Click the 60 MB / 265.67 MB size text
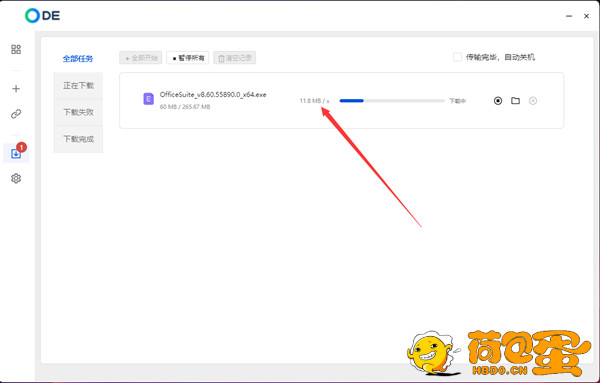This screenshot has width=600, height=383. [185, 107]
